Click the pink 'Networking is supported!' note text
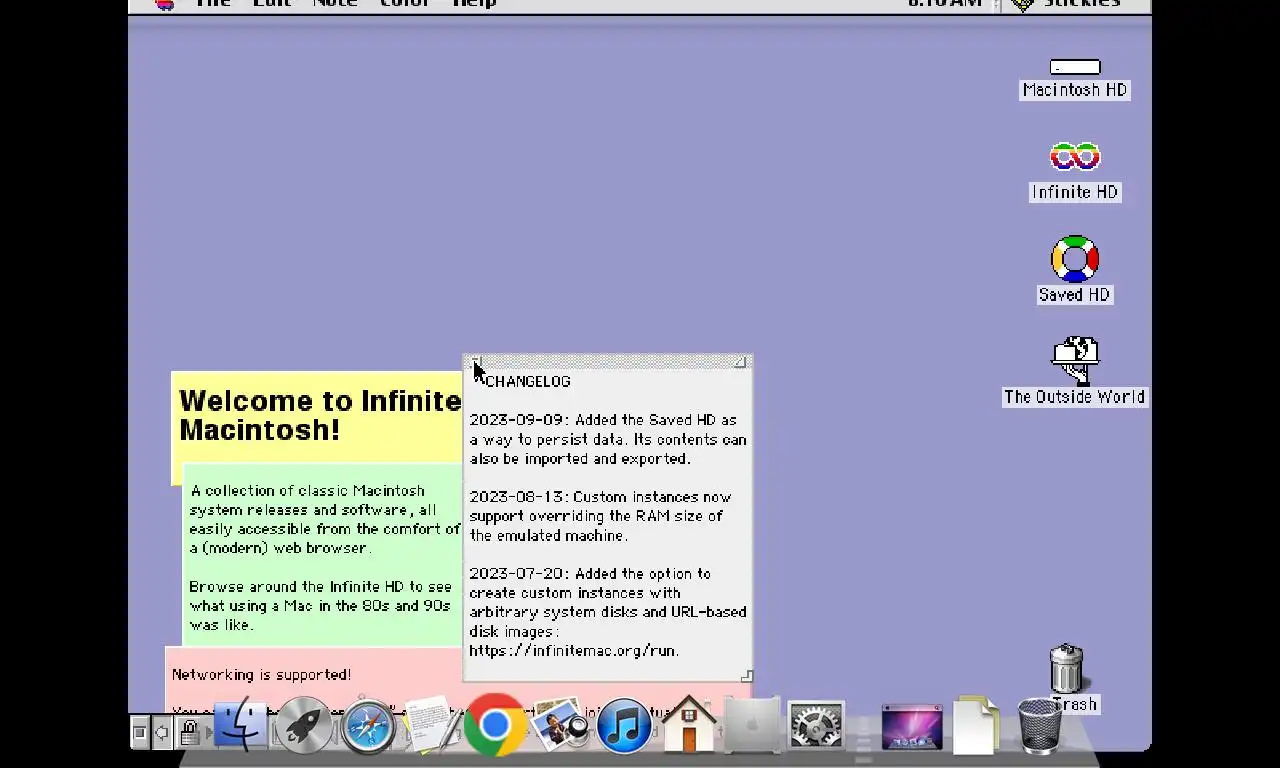 coord(261,675)
